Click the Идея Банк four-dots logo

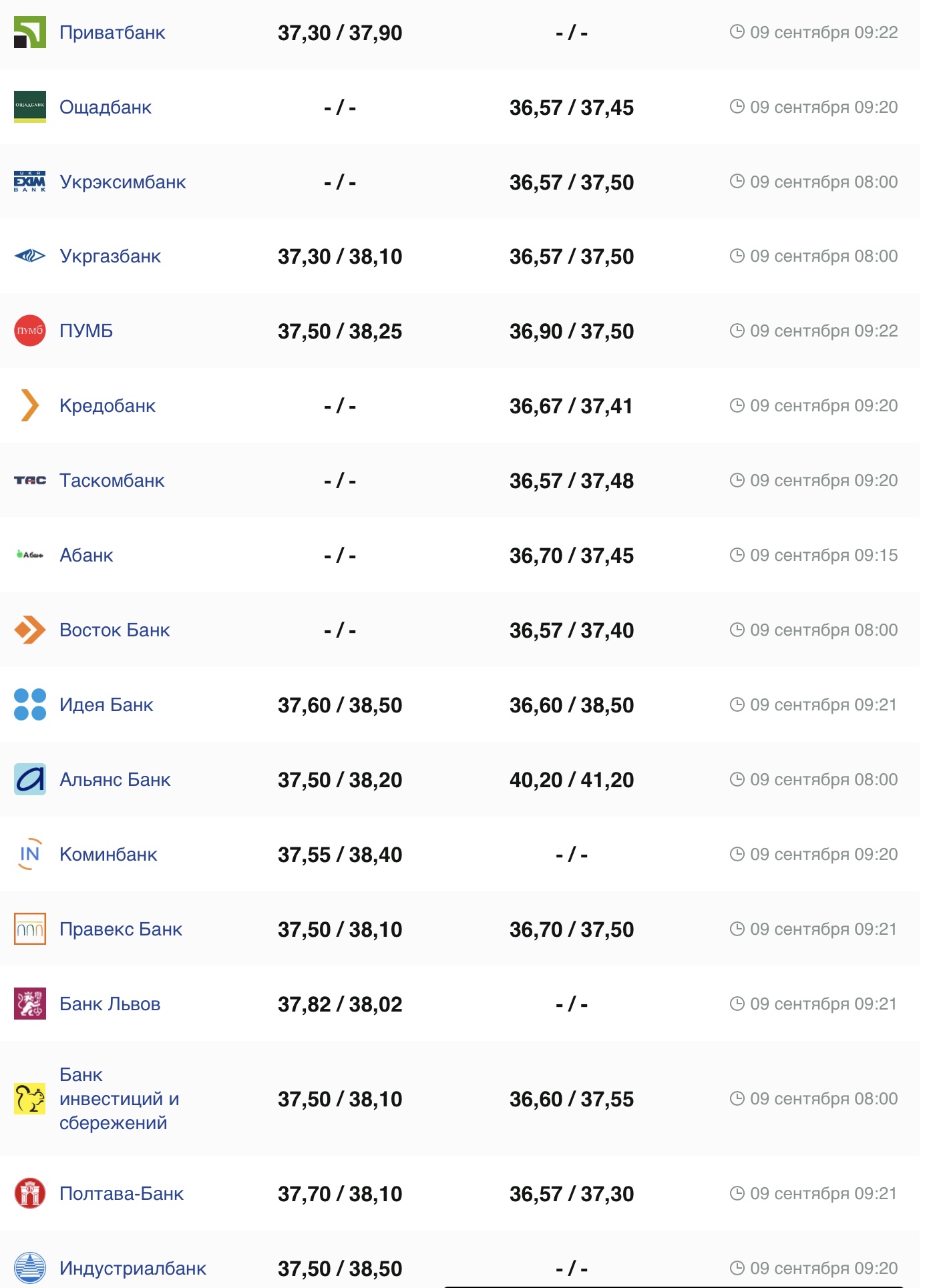(30, 704)
